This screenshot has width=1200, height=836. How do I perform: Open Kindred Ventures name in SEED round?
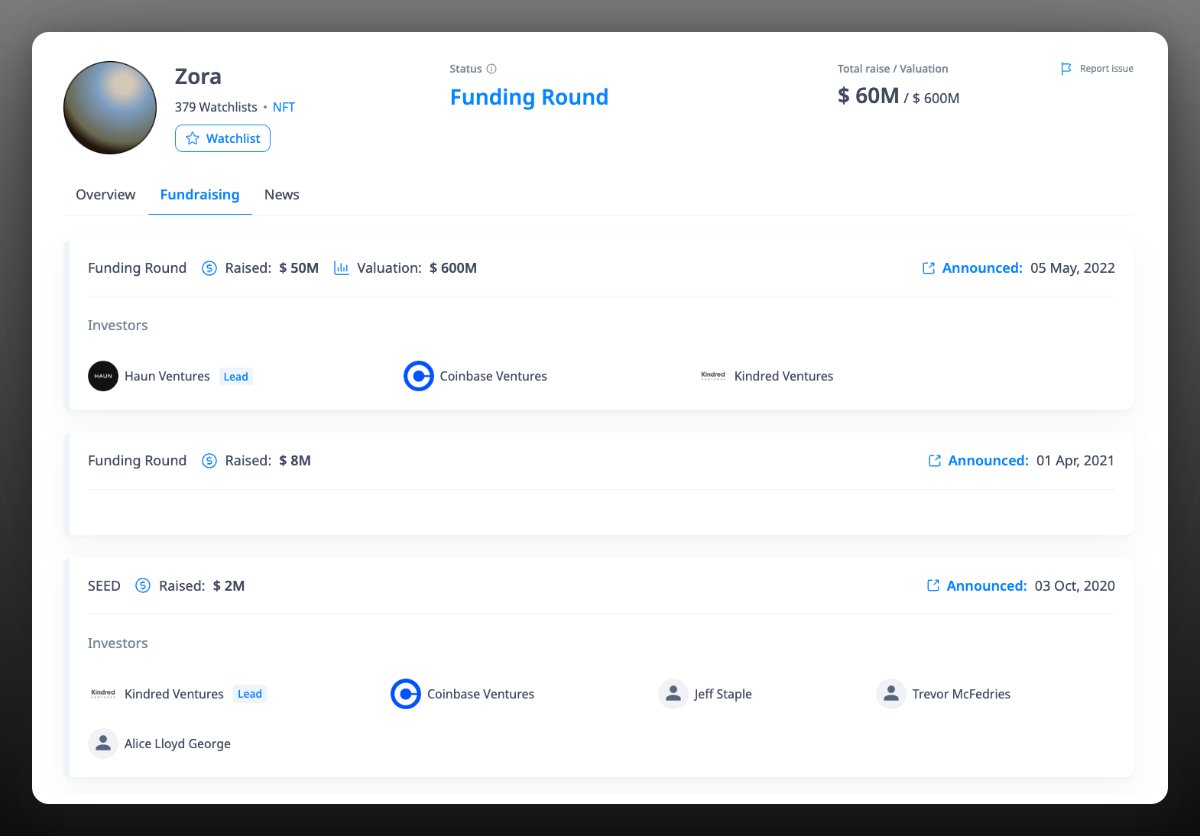174,694
